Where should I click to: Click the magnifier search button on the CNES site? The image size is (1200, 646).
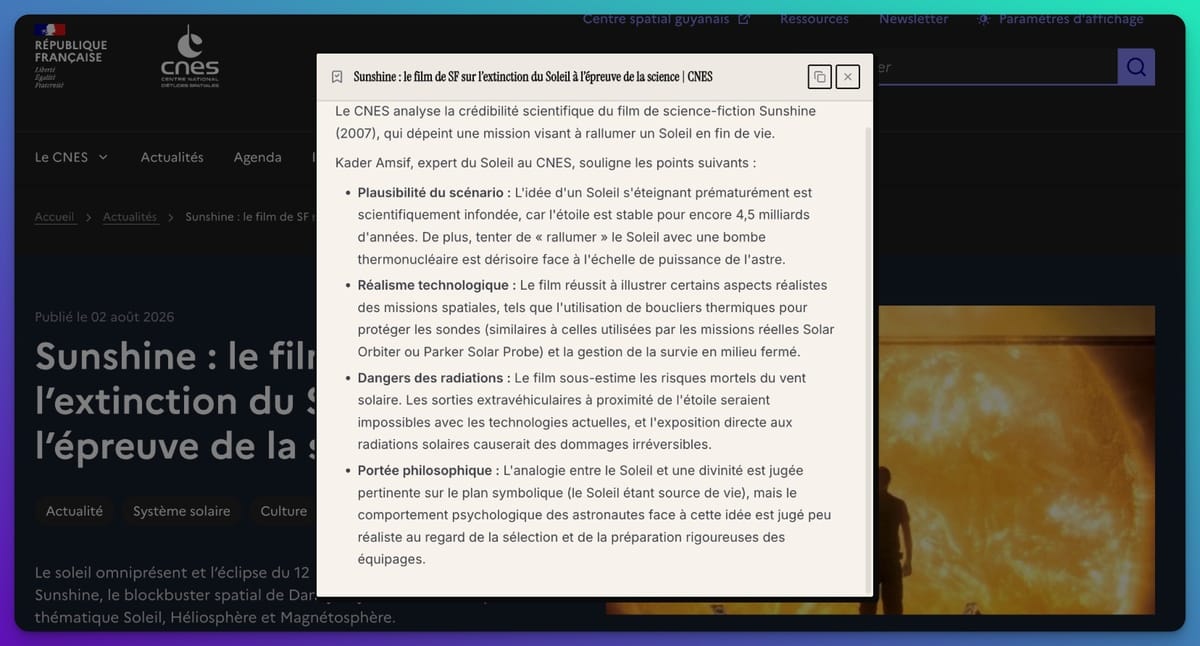[x=1136, y=67]
